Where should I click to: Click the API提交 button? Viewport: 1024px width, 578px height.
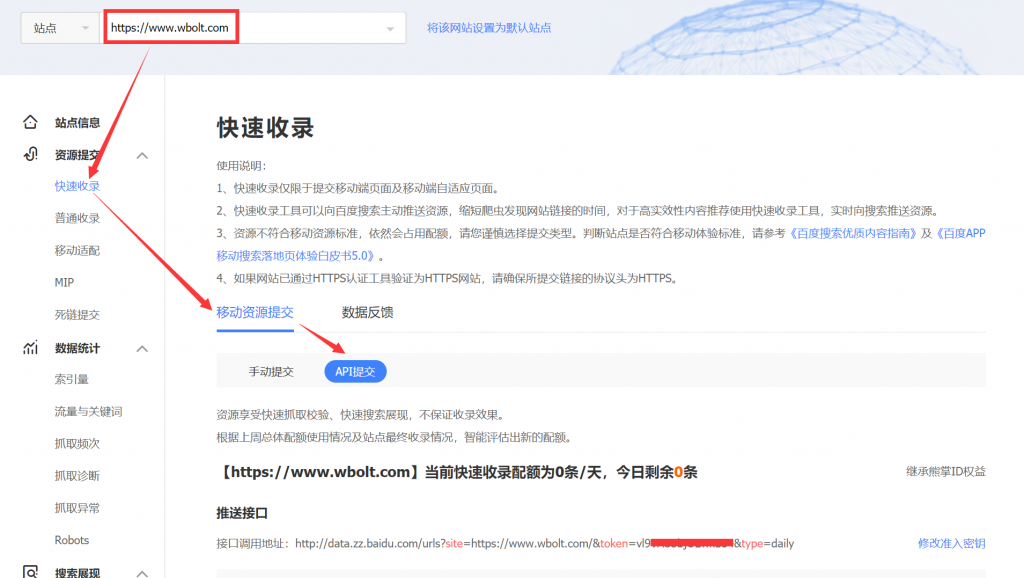pyautogui.click(x=355, y=370)
